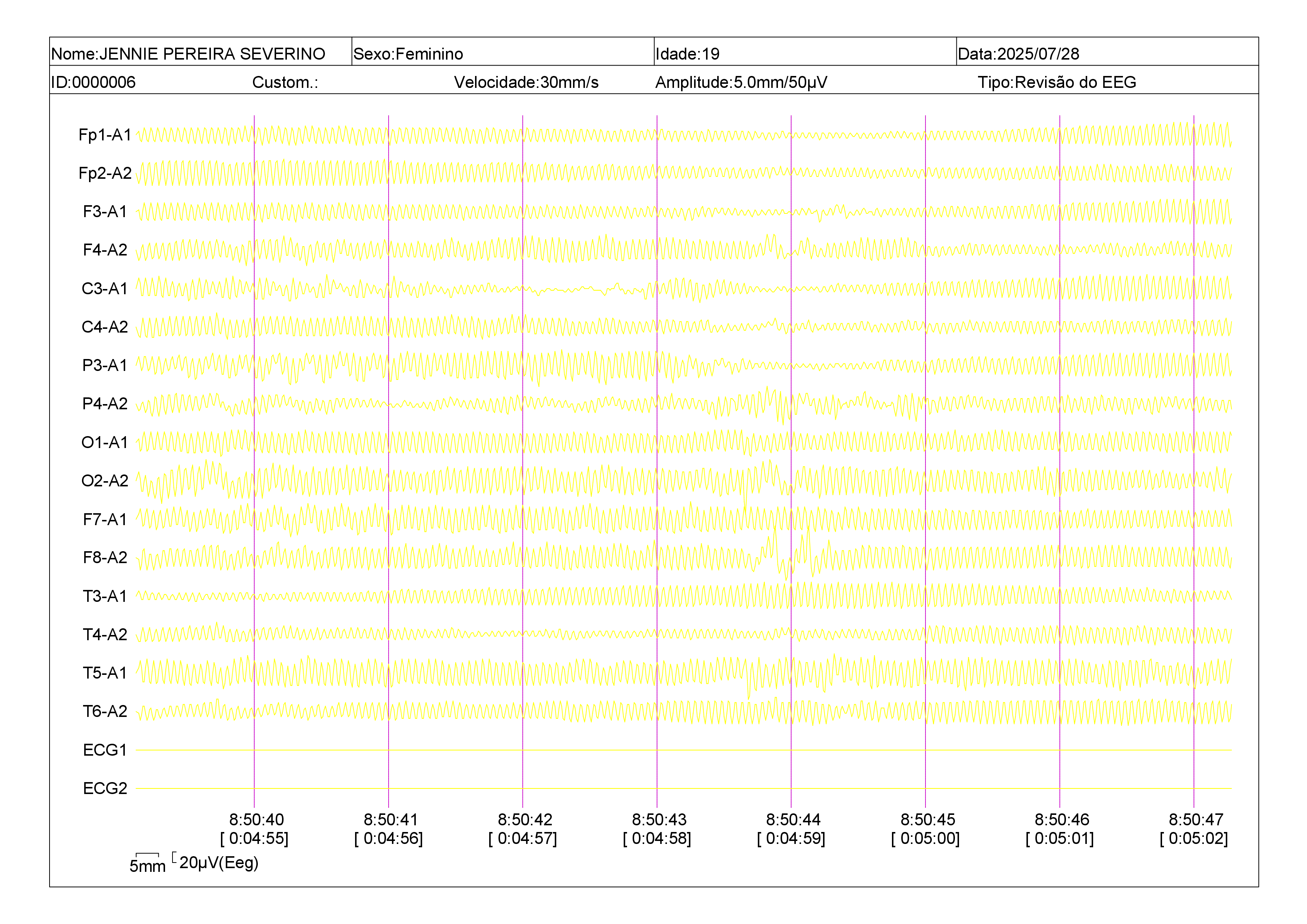The height and width of the screenshot is (924, 1307).
Task: Click the 5mm scale bar legend
Action: [x=148, y=863]
